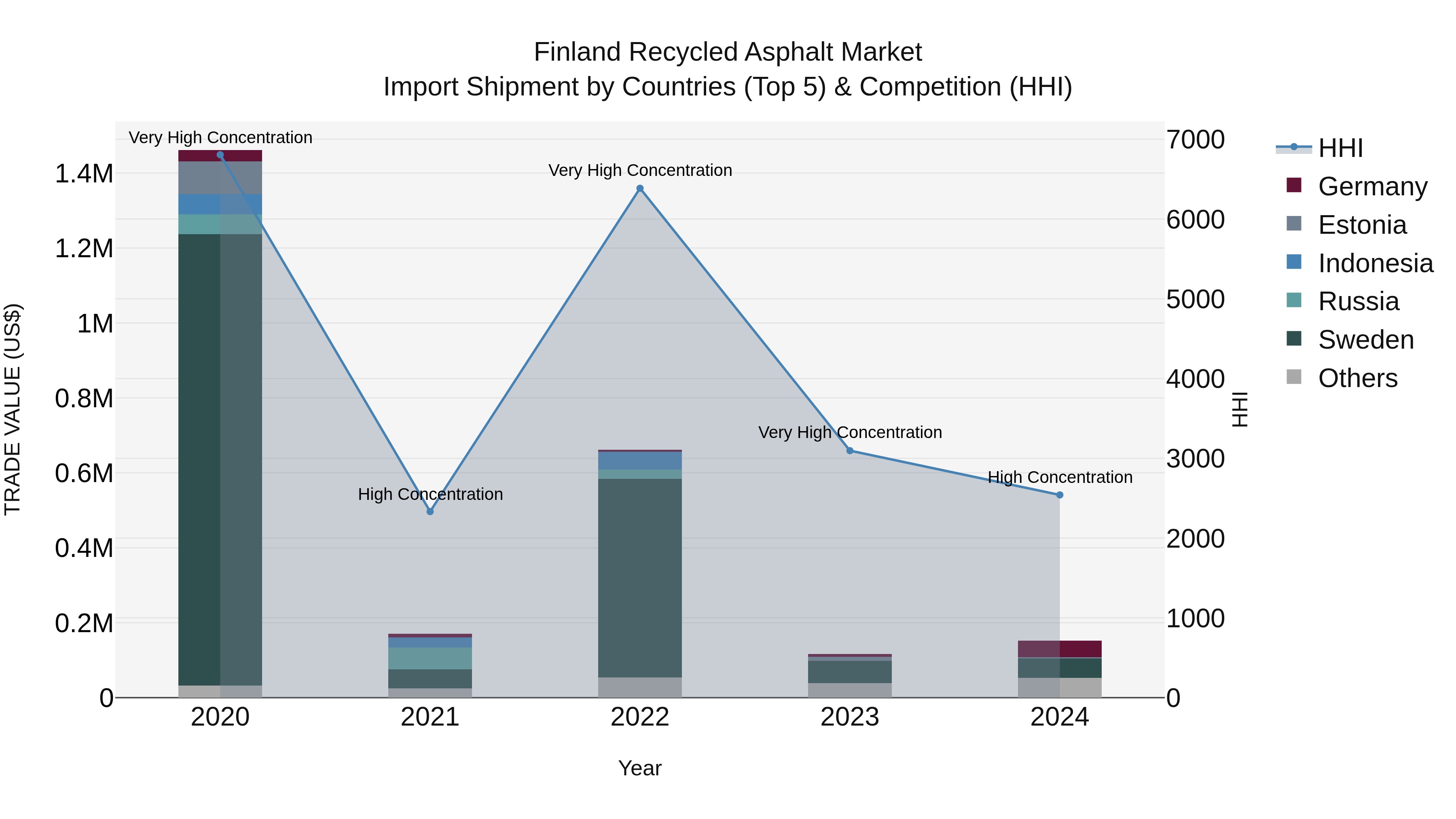
Task: Click the HHI line marker for 2022
Action: tap(640, 189)
